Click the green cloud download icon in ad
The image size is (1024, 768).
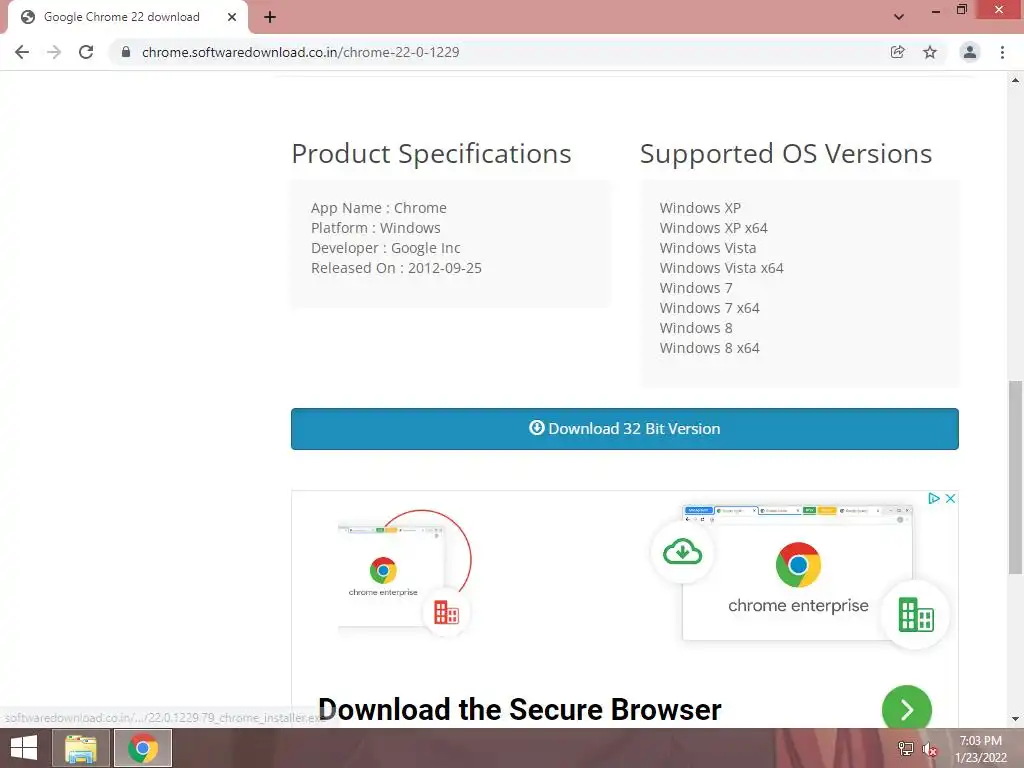(x=682, y=552)
